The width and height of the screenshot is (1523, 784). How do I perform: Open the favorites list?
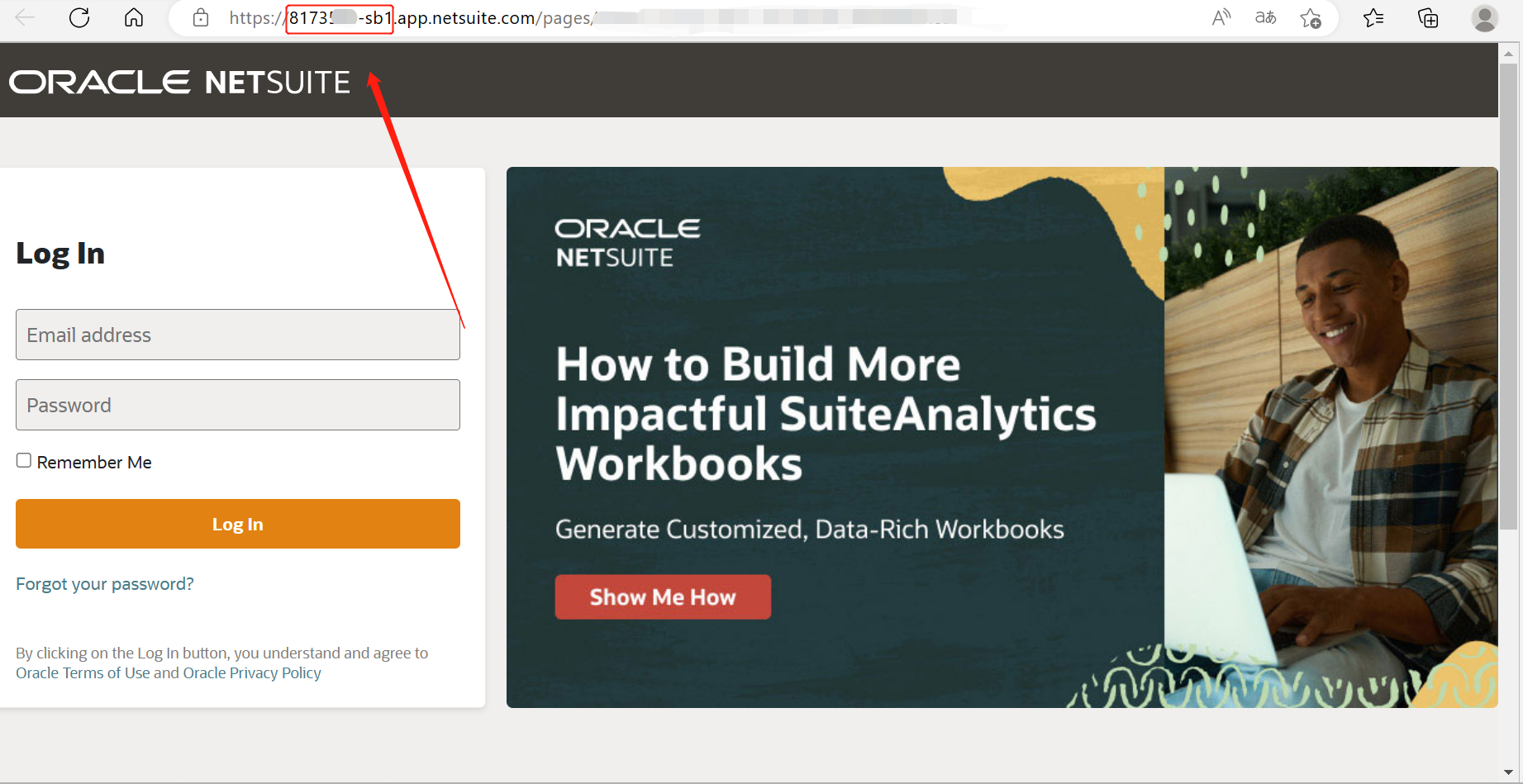(x=1373, y=17)
